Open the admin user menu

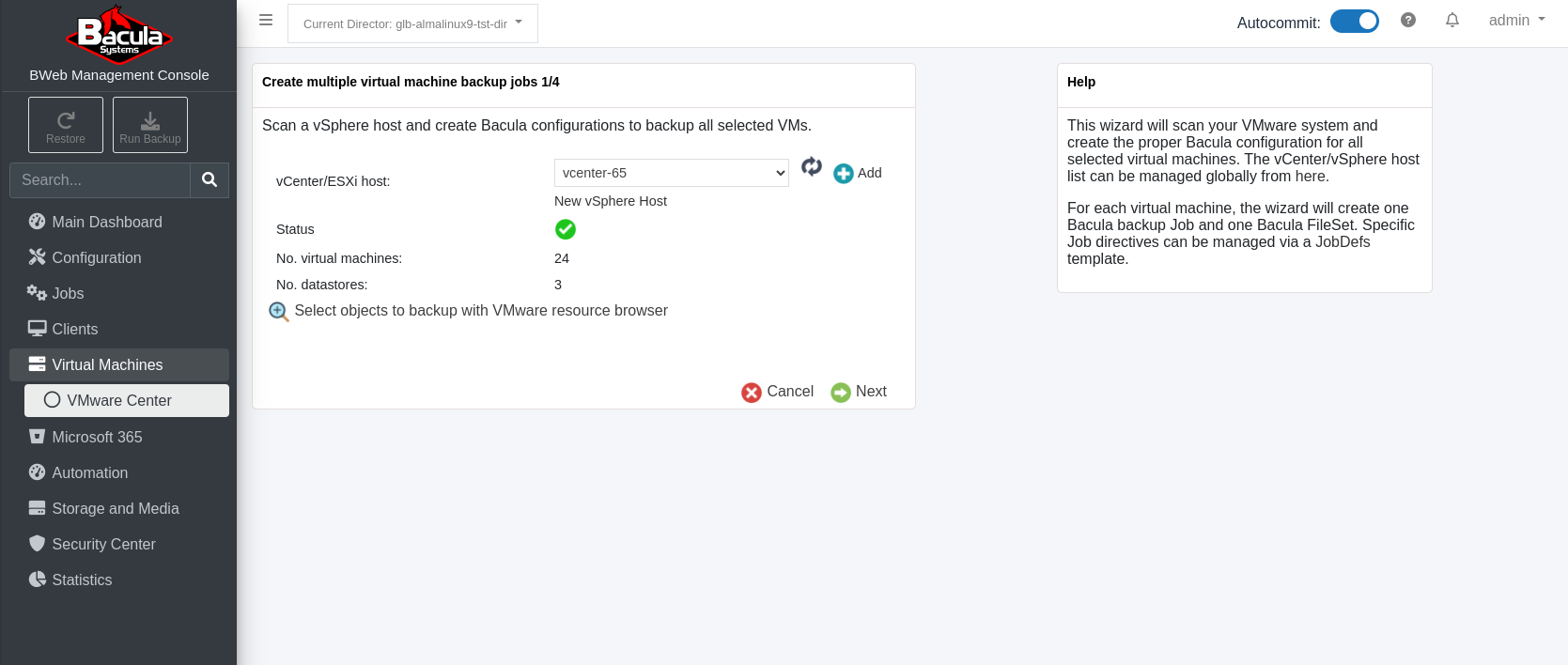click(x=1516, y=20)
